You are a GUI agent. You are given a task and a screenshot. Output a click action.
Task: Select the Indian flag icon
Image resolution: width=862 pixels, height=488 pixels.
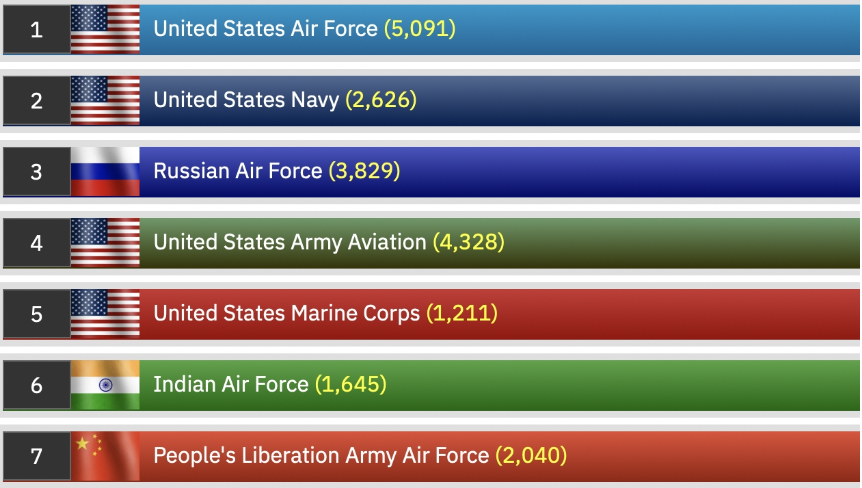pos(105,384)
